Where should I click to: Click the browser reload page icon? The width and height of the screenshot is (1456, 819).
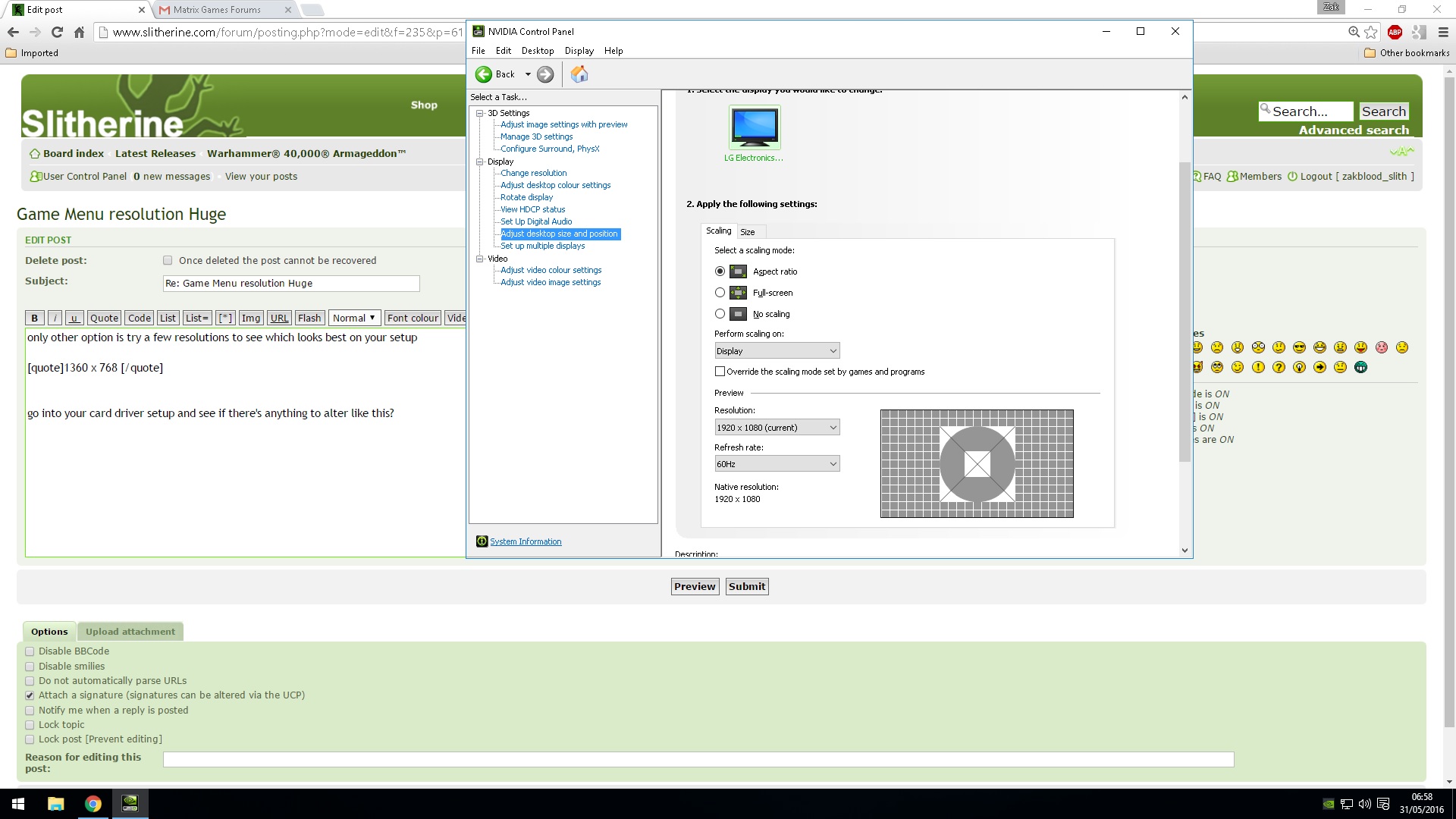tap(57, 32)
